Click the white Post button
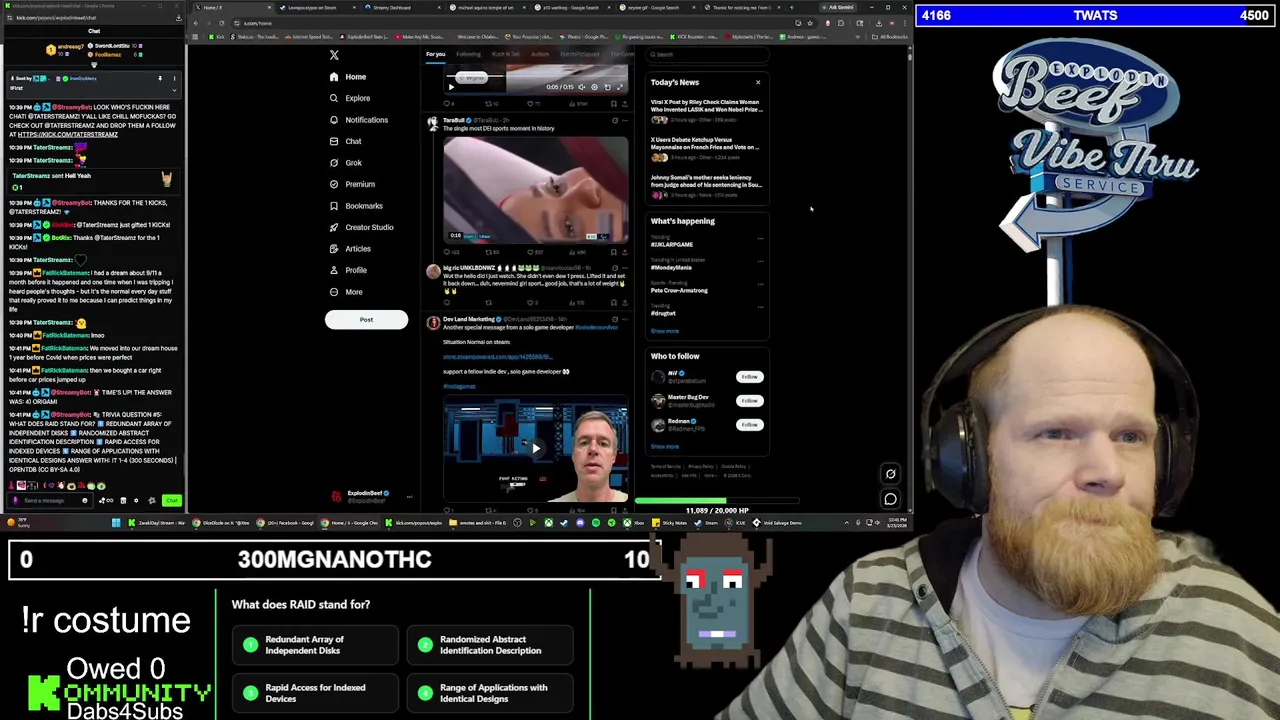 click(x=366, y=320)
